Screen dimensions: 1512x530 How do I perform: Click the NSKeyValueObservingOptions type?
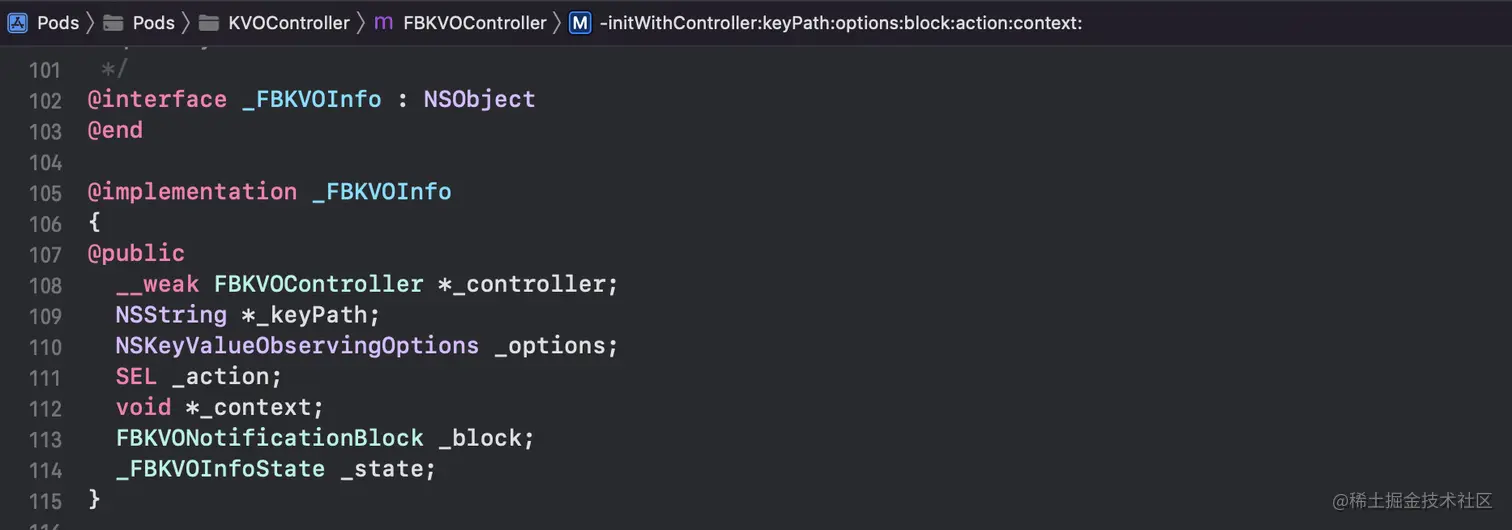coord(297,345)
